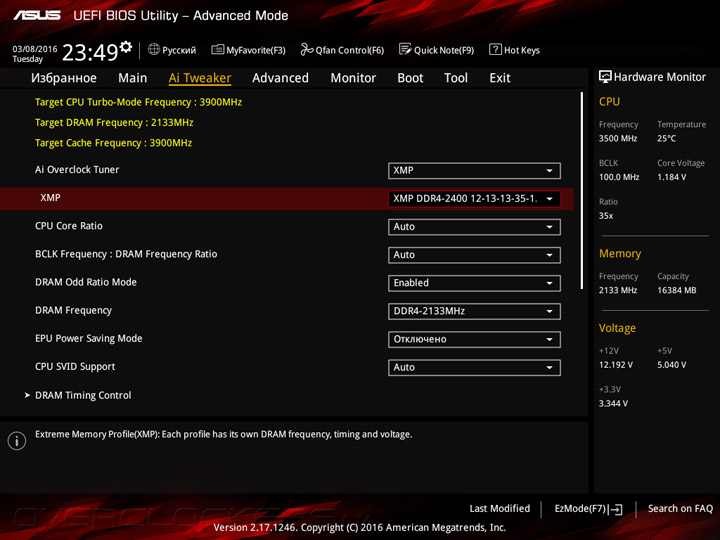Switch to the Main tab
The image size is (720, 540).
[x=133, y=78]
